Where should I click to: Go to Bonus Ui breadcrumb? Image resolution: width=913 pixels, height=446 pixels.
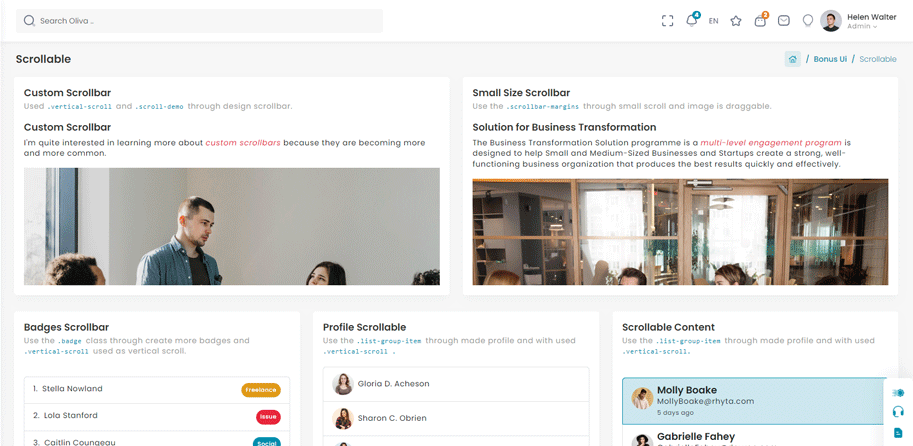click(x=830, y=59)
